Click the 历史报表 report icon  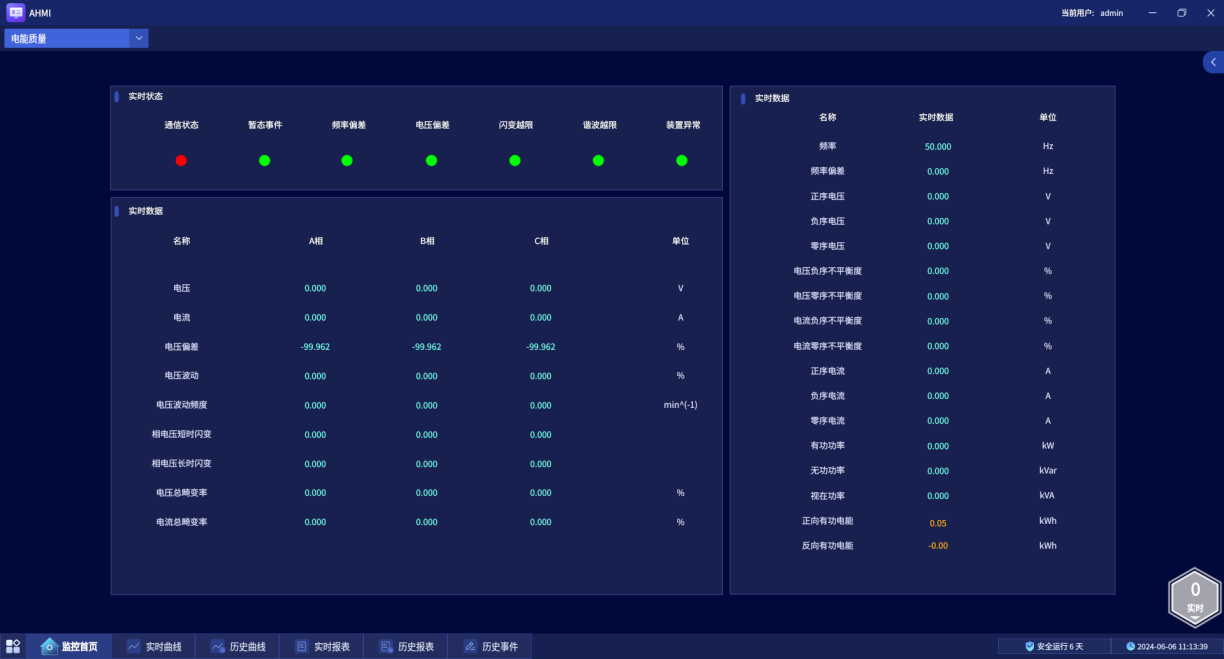tap(385, 647)
